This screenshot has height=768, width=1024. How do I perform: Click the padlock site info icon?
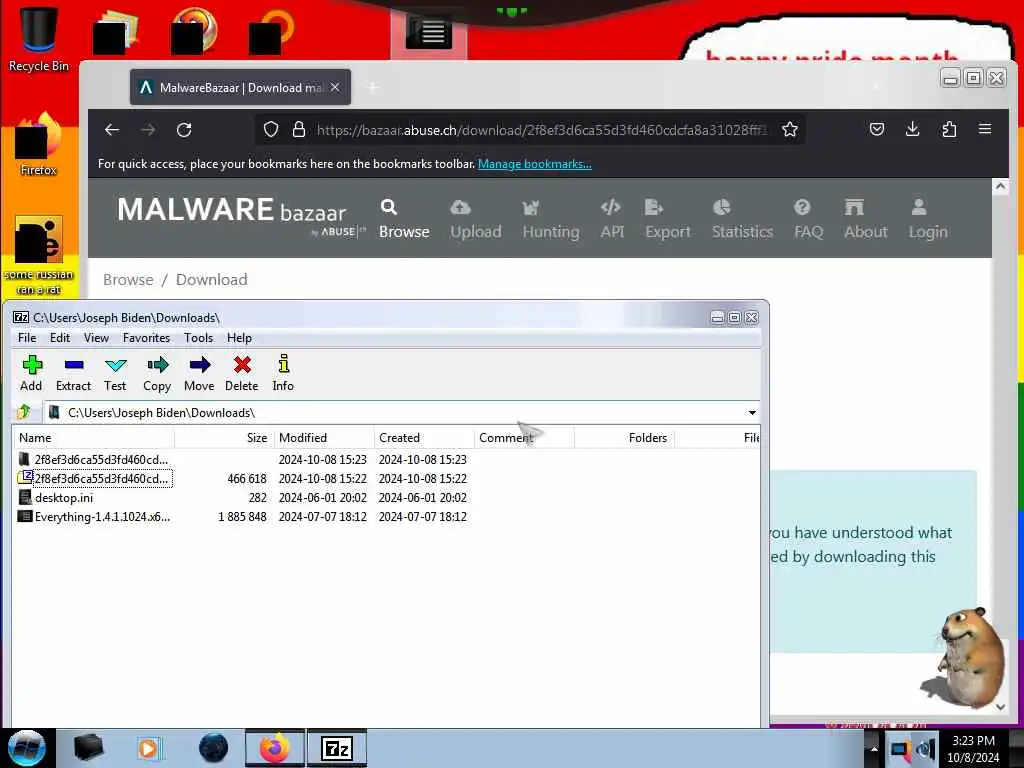(299, 129)
